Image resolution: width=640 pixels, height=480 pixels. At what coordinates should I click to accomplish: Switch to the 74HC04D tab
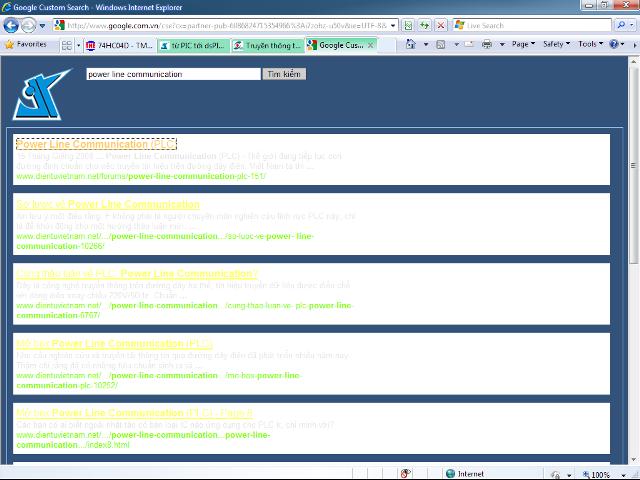[x=120, y=45]
